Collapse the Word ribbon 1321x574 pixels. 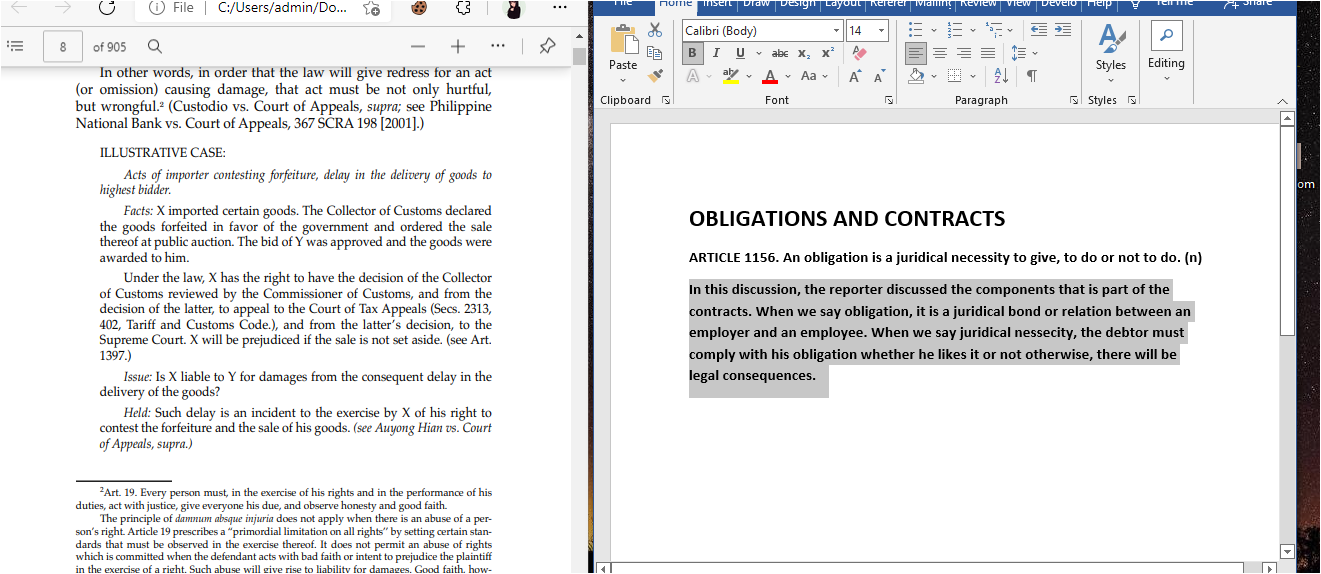(1283, 101)
